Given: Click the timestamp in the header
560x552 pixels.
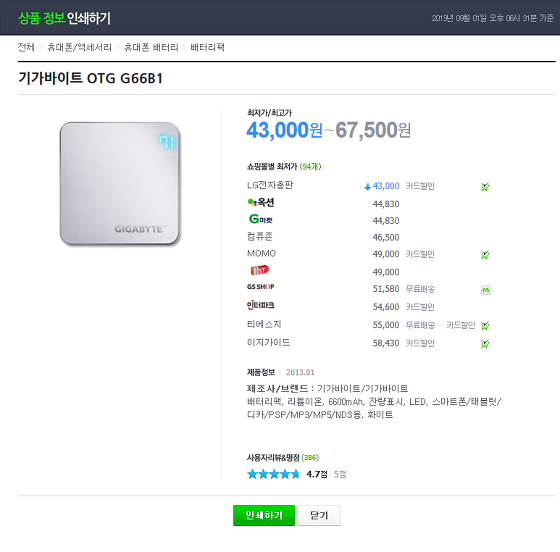Looking at the screenshot, I should click(492, 18).
